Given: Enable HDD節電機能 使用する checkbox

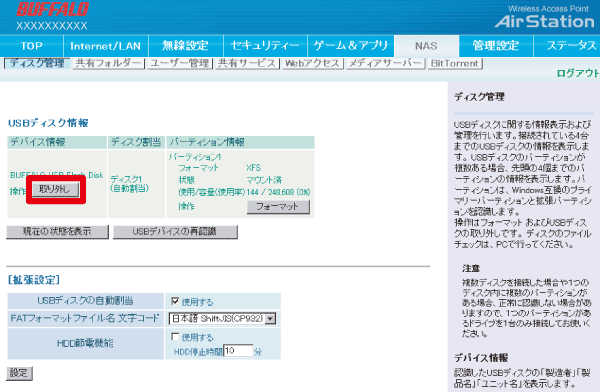Looking at the screenshot, I should 175,336.
